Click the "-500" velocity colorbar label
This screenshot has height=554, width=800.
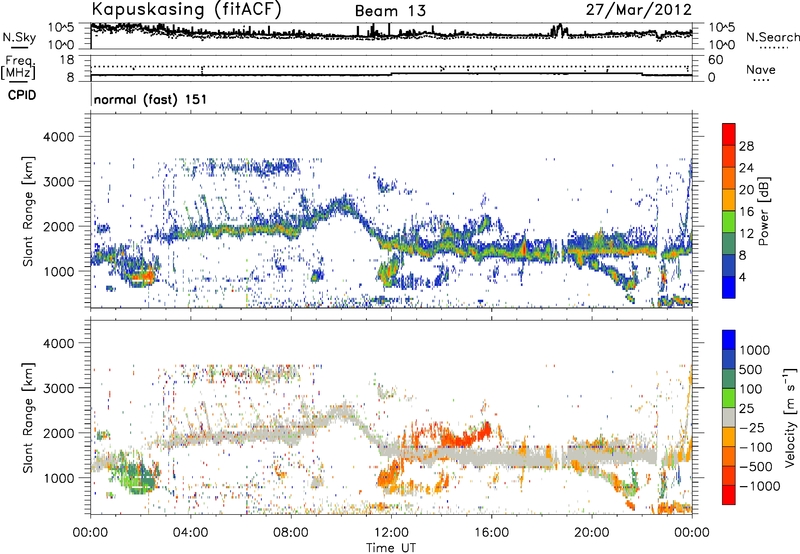(x=756, y=467)
